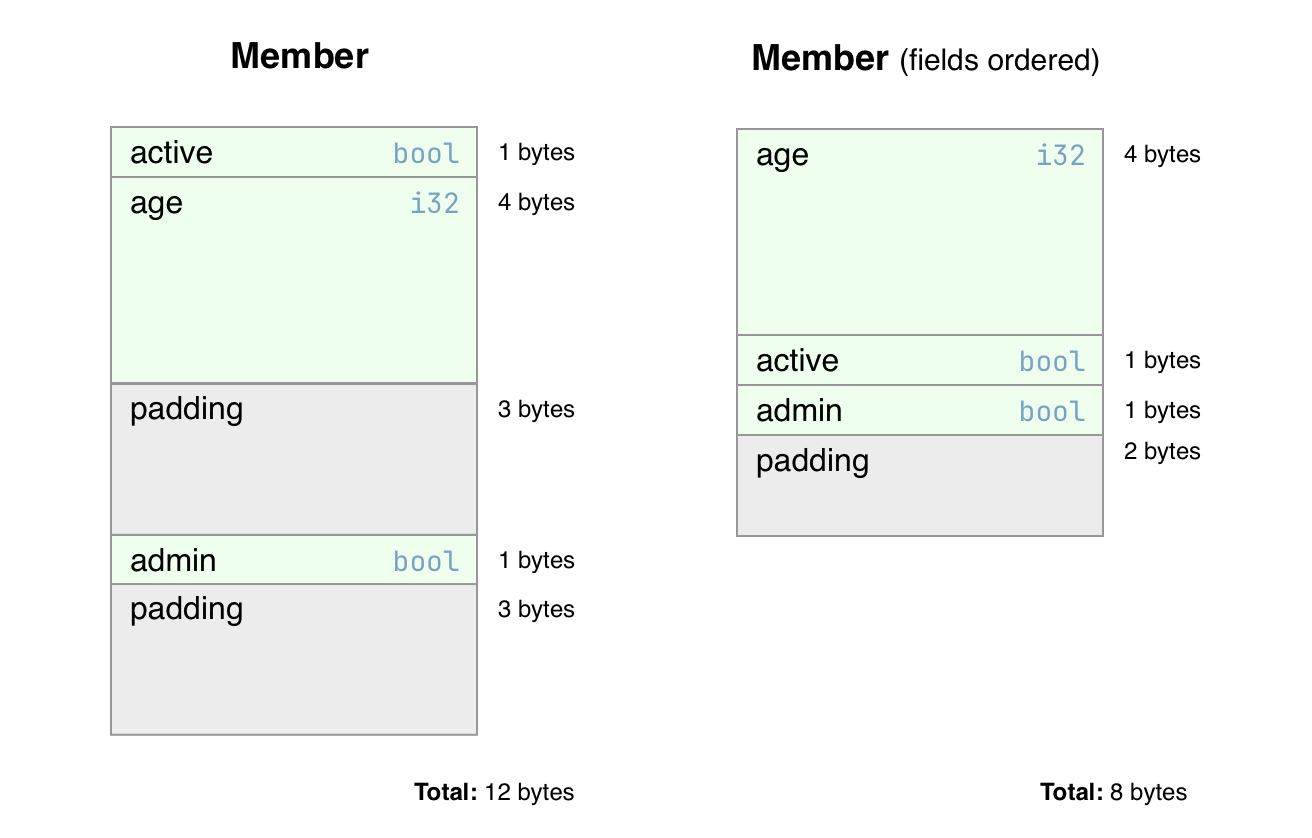Click the age block in the ordered struct

click(x=919, y=233)
